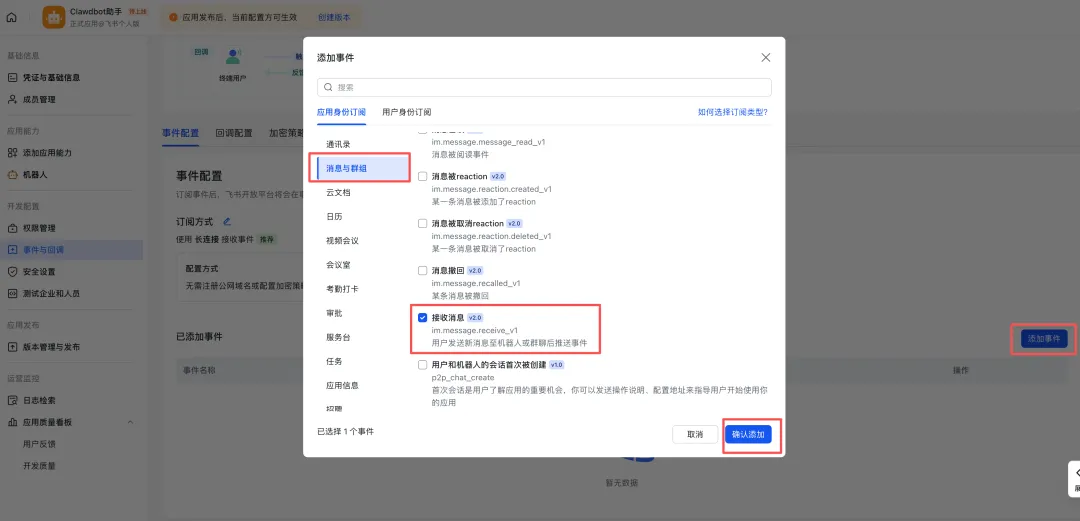The width and height of the screenshot is (1080, 521).
Task: Click the 权限管理 sidebar icon
Action: coord(12,228)
